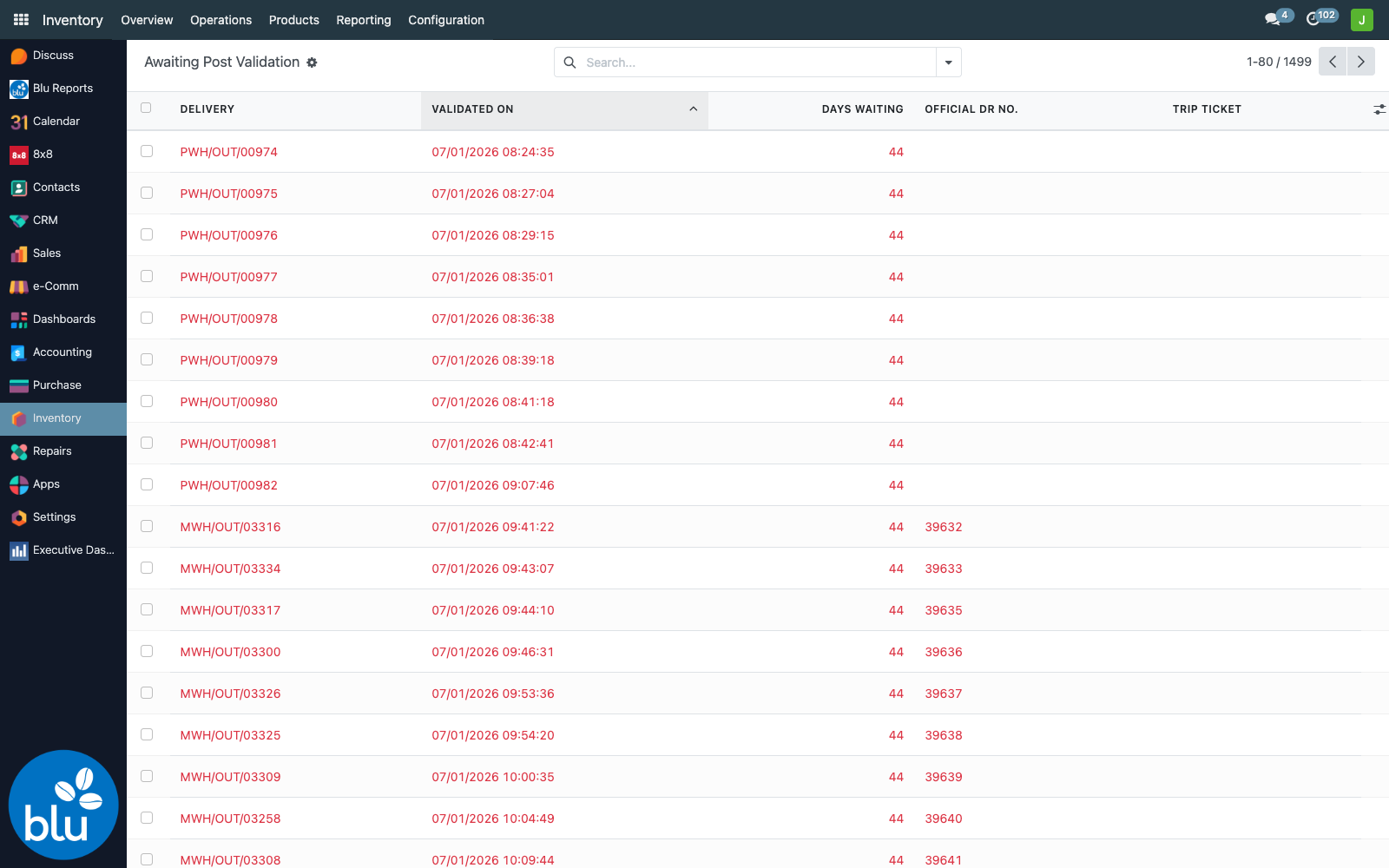Open delivery MWH/OUT/03258
The image size is (1389, 868).
click(x=231, y=819)
